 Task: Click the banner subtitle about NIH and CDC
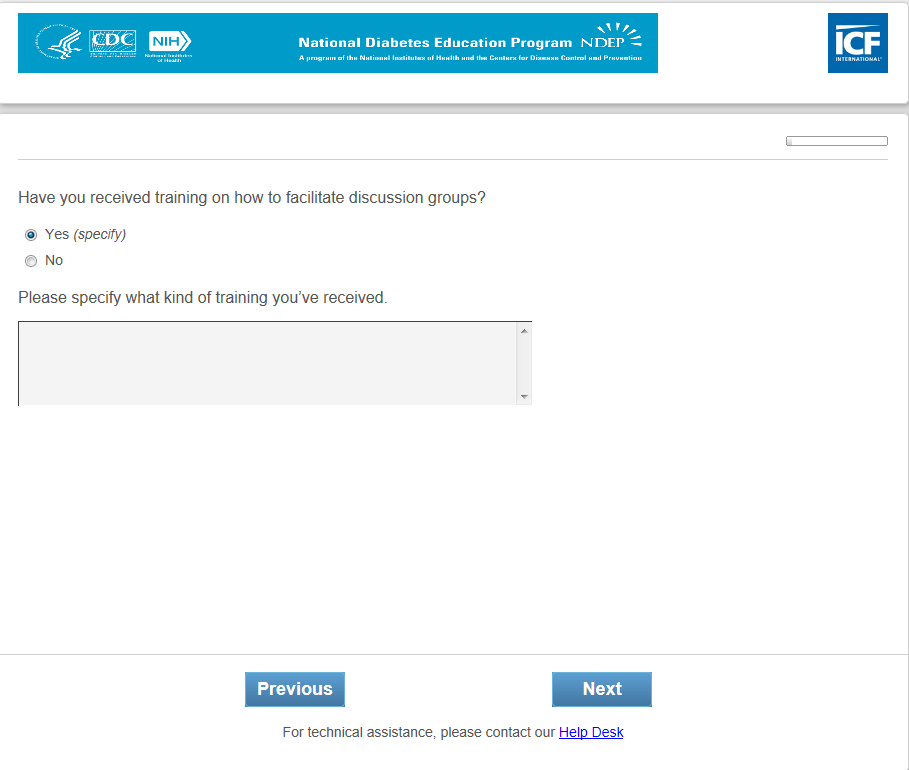click(x=470, y=58)
